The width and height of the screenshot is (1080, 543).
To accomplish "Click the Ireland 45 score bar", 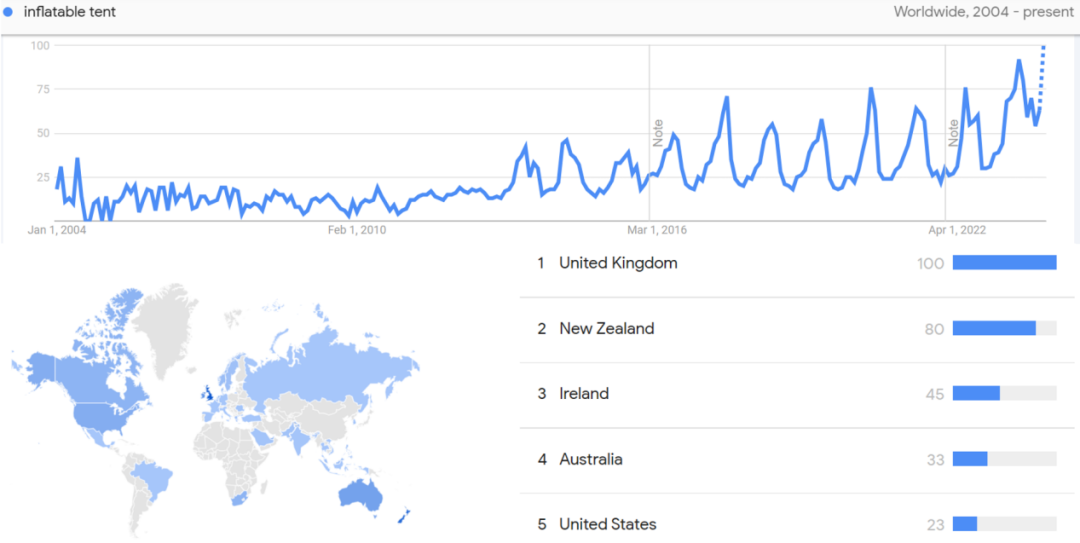I will coord(1004,393).
